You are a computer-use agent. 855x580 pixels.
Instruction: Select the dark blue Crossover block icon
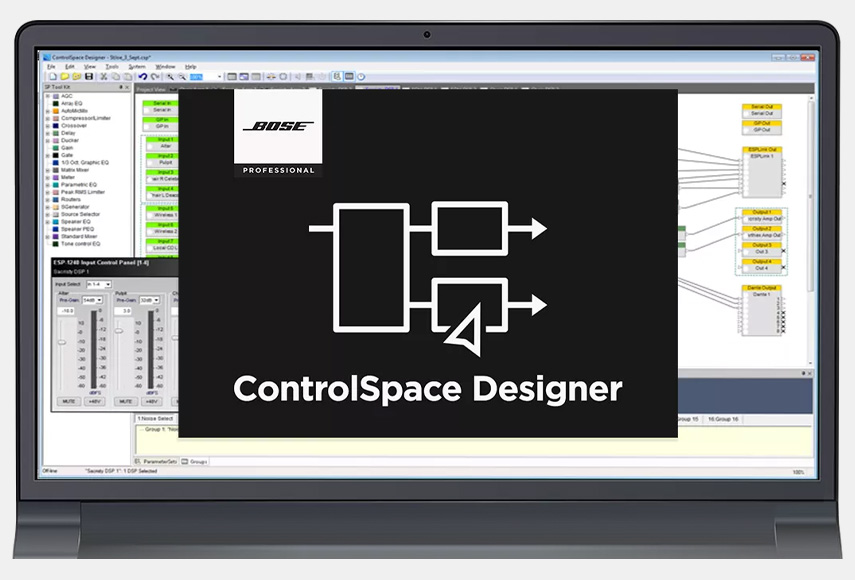pyautogui.click(x=56, y=126)
